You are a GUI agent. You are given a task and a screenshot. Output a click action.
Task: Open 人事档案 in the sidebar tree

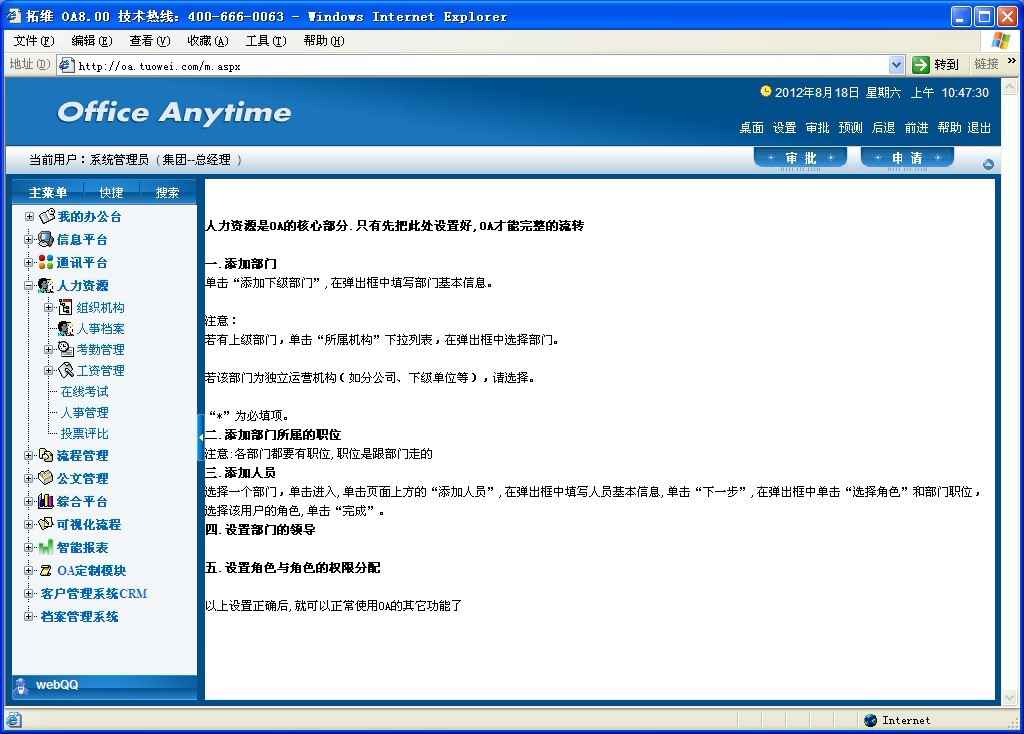100,329
